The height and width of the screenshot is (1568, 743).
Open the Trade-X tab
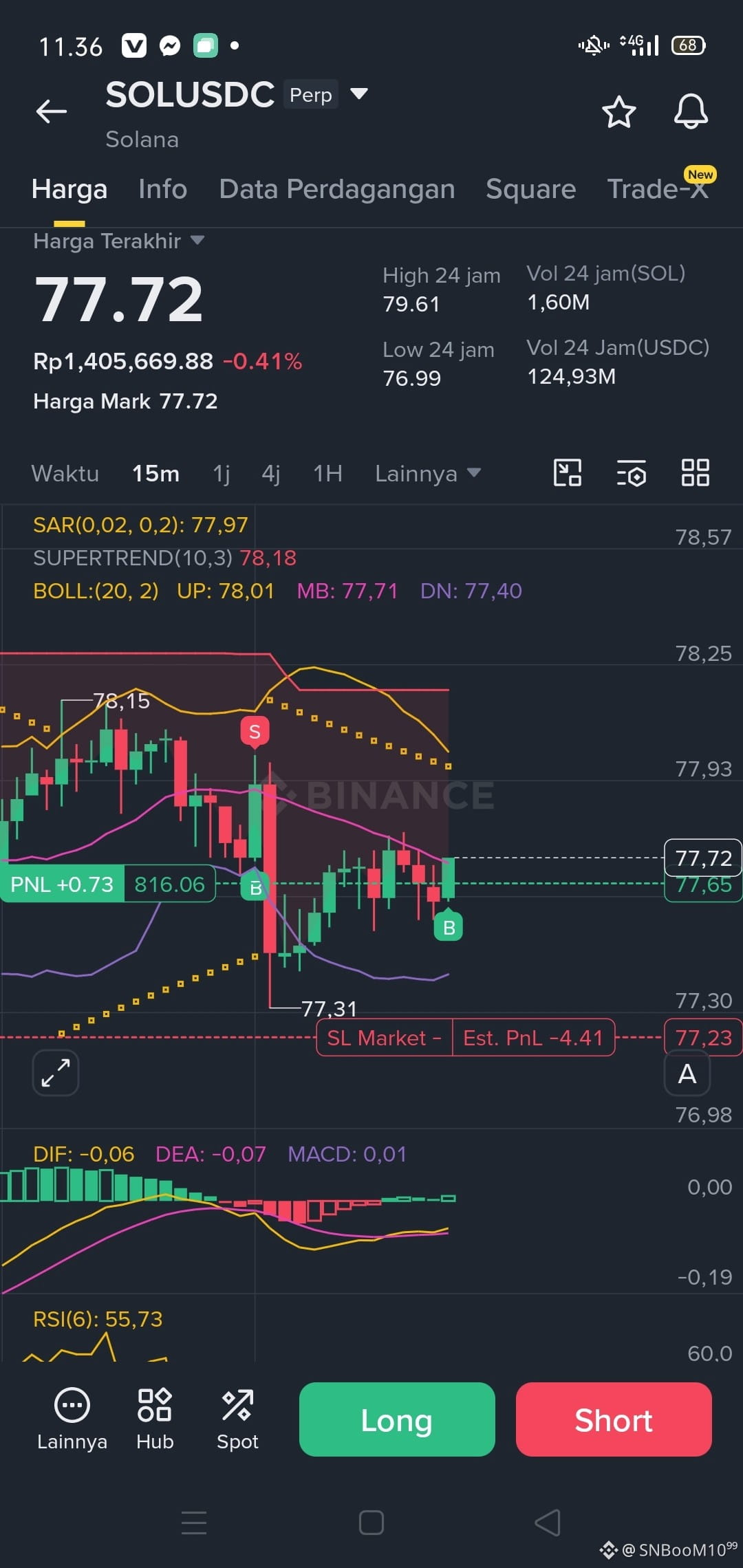click(658, 188)
